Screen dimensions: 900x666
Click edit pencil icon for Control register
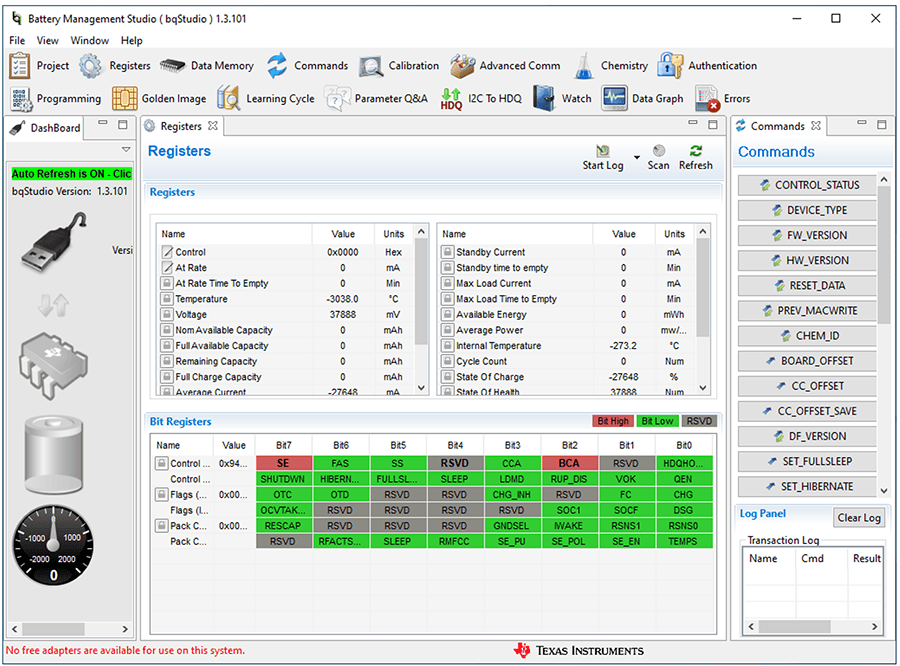pos(167,251)
